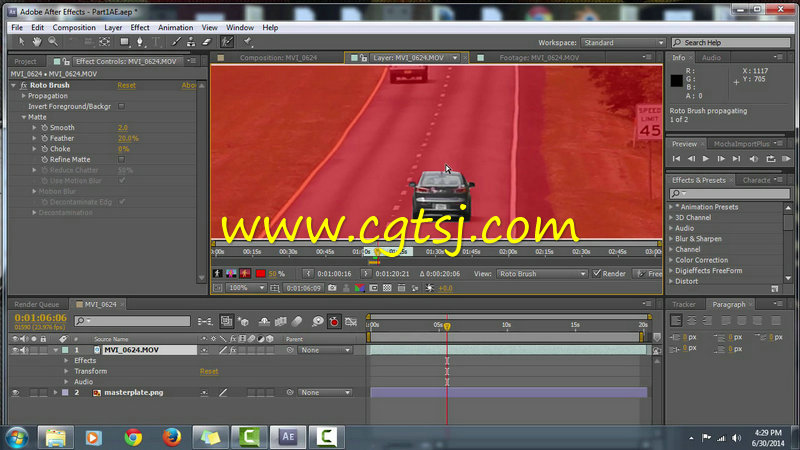This screenshot has width=800, height=450.
Task: Open the Effect menu
Action: [140, 28]
